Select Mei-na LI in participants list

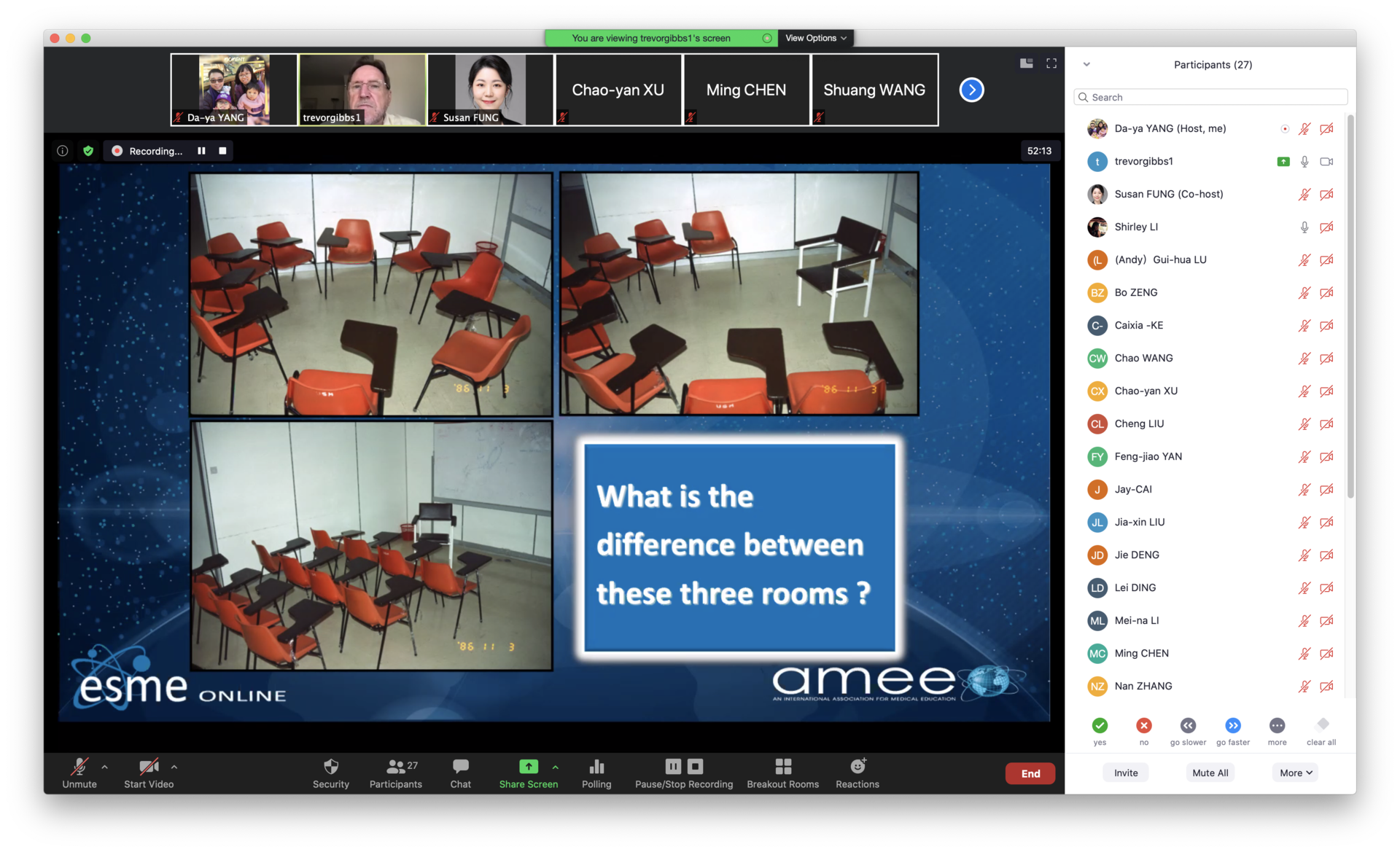[x=1210, y=621]
